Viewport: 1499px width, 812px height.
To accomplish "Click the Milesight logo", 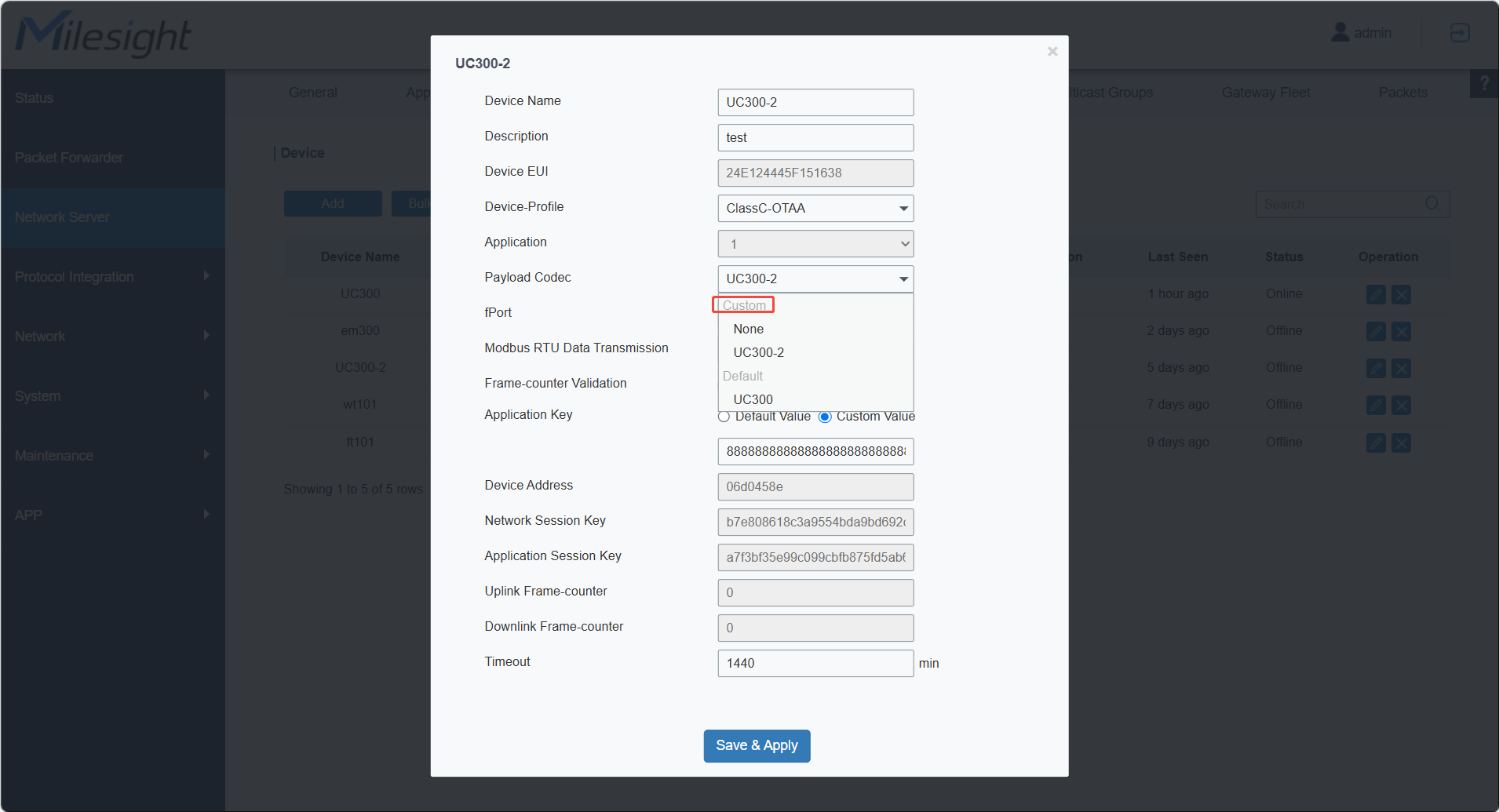I will click(x=103, y=35).
